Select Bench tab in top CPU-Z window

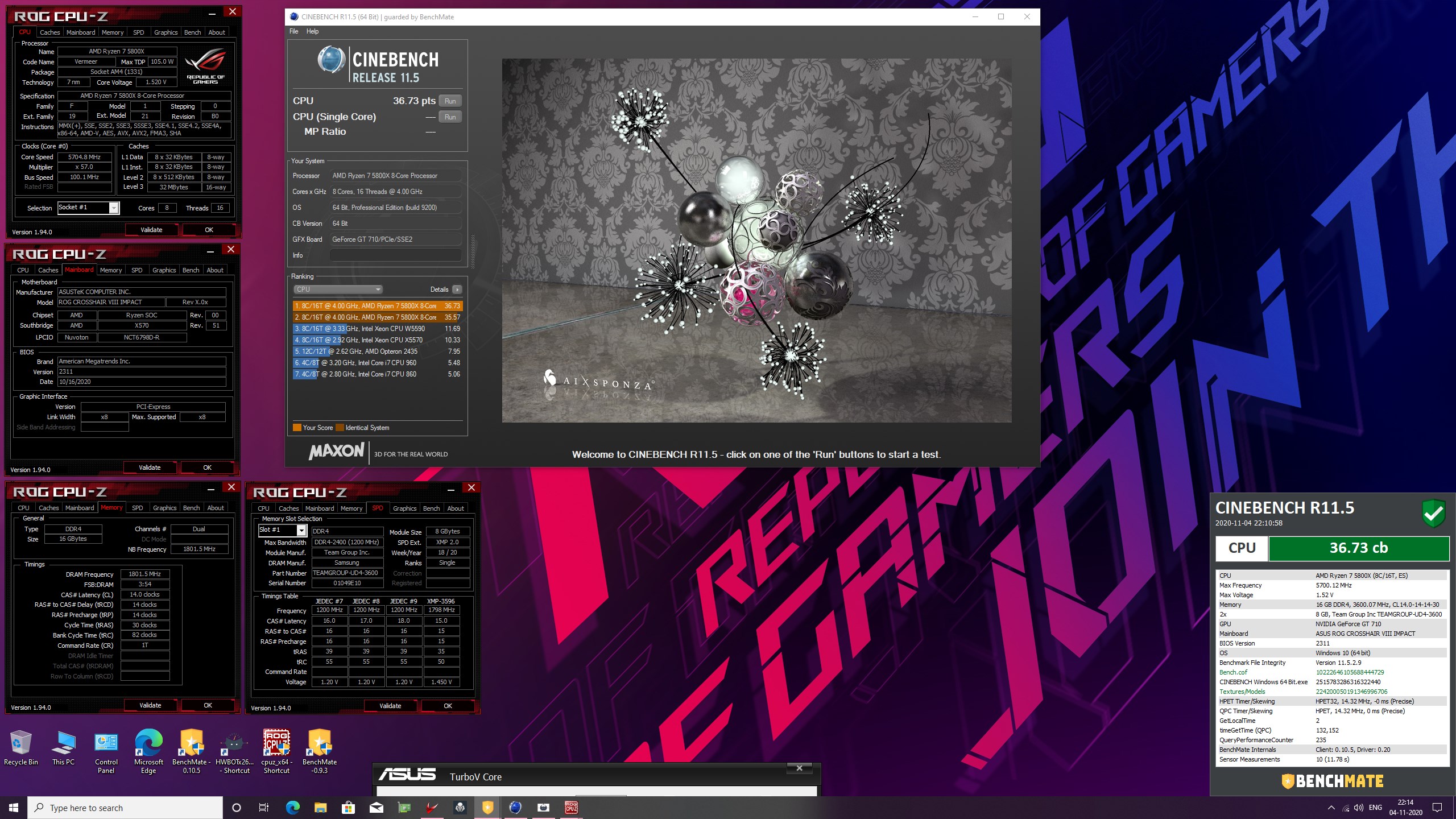click(x=193, y=32)
